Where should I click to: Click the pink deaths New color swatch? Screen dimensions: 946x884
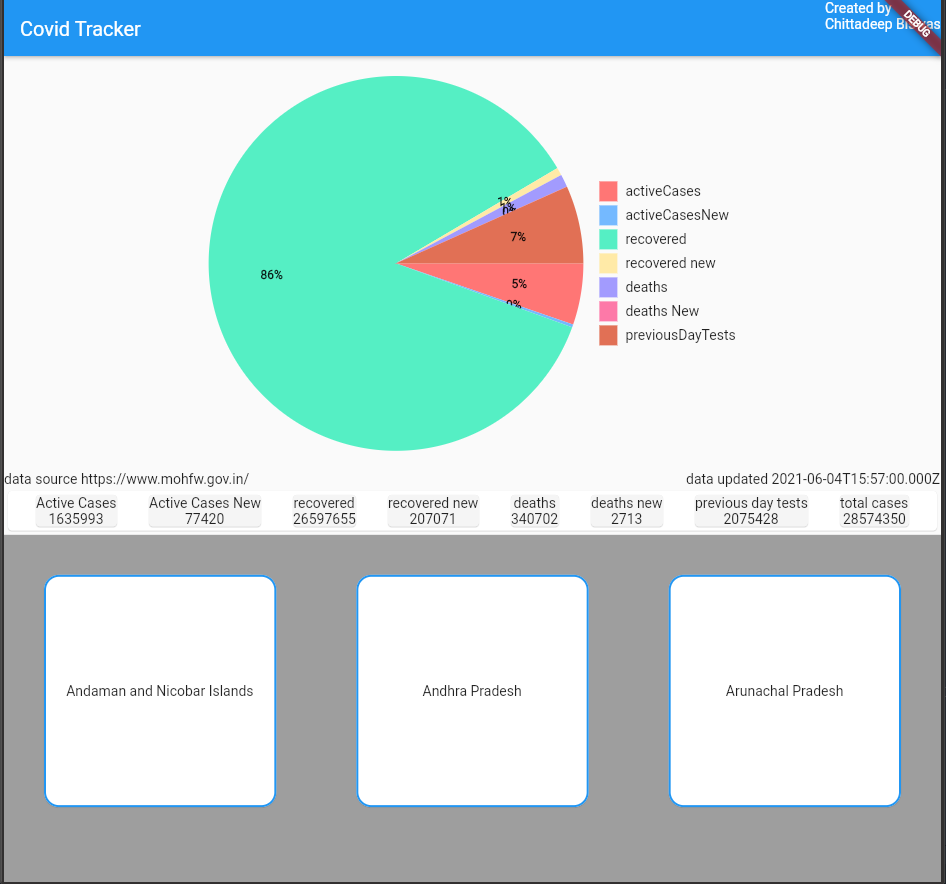[x=608, y=311]
